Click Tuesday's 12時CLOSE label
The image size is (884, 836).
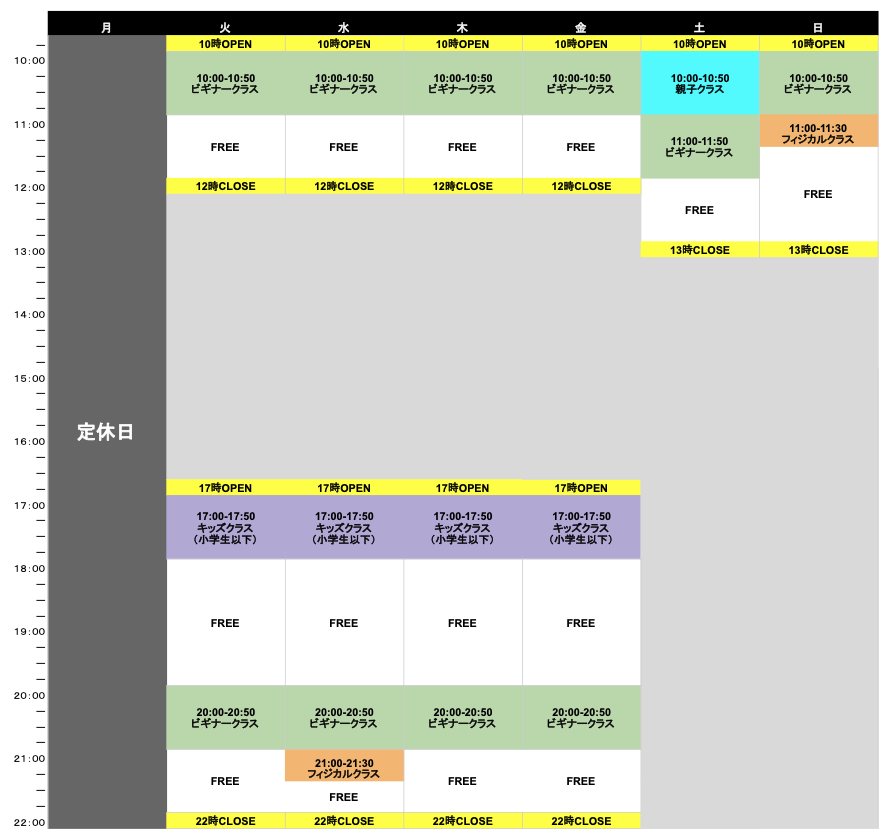(x=225, y=186)
